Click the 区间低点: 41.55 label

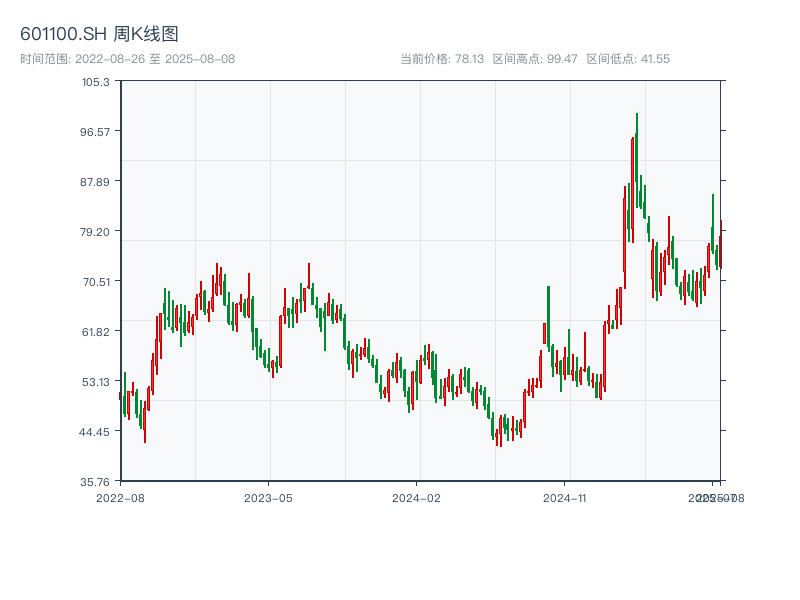click(x=628, y=59)
